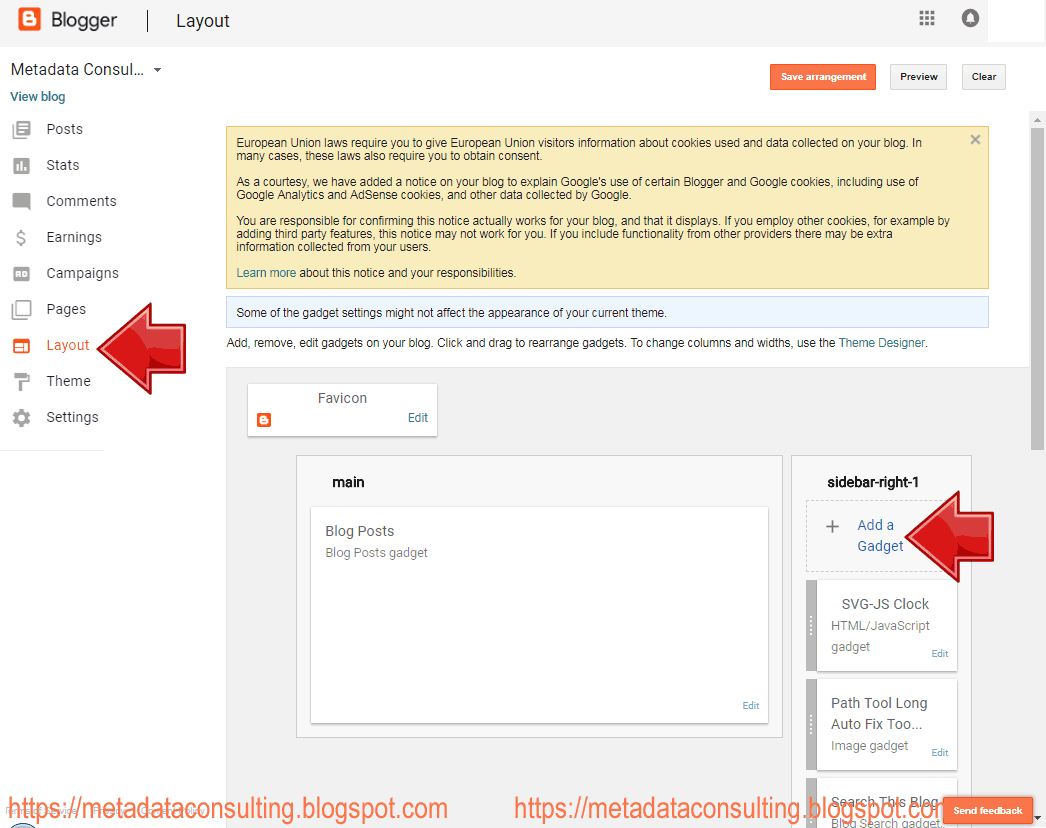Open the Google apps grid icon
1046x828 pixels.
(927, 18)
